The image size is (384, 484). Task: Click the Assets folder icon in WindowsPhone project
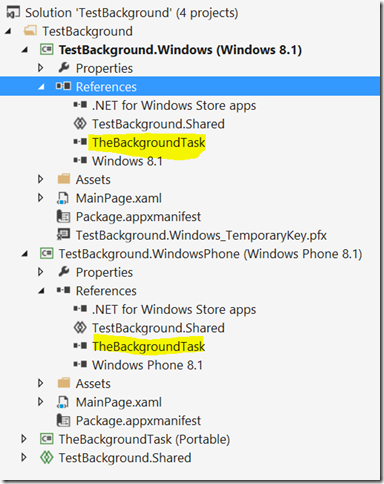[x=63, y=383]
